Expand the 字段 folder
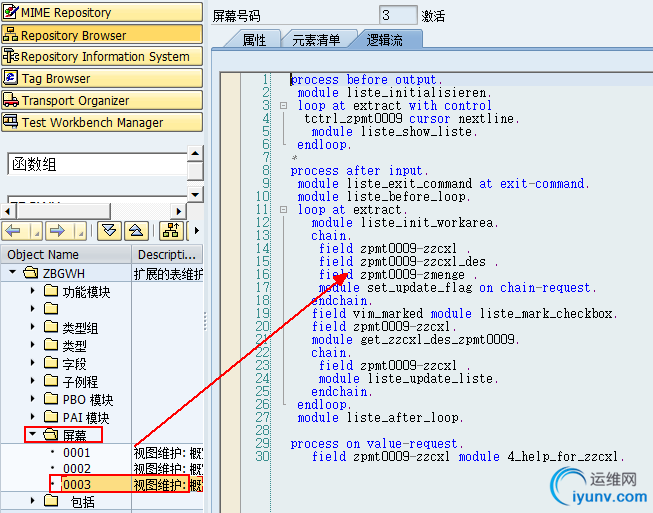 (32, 363)
